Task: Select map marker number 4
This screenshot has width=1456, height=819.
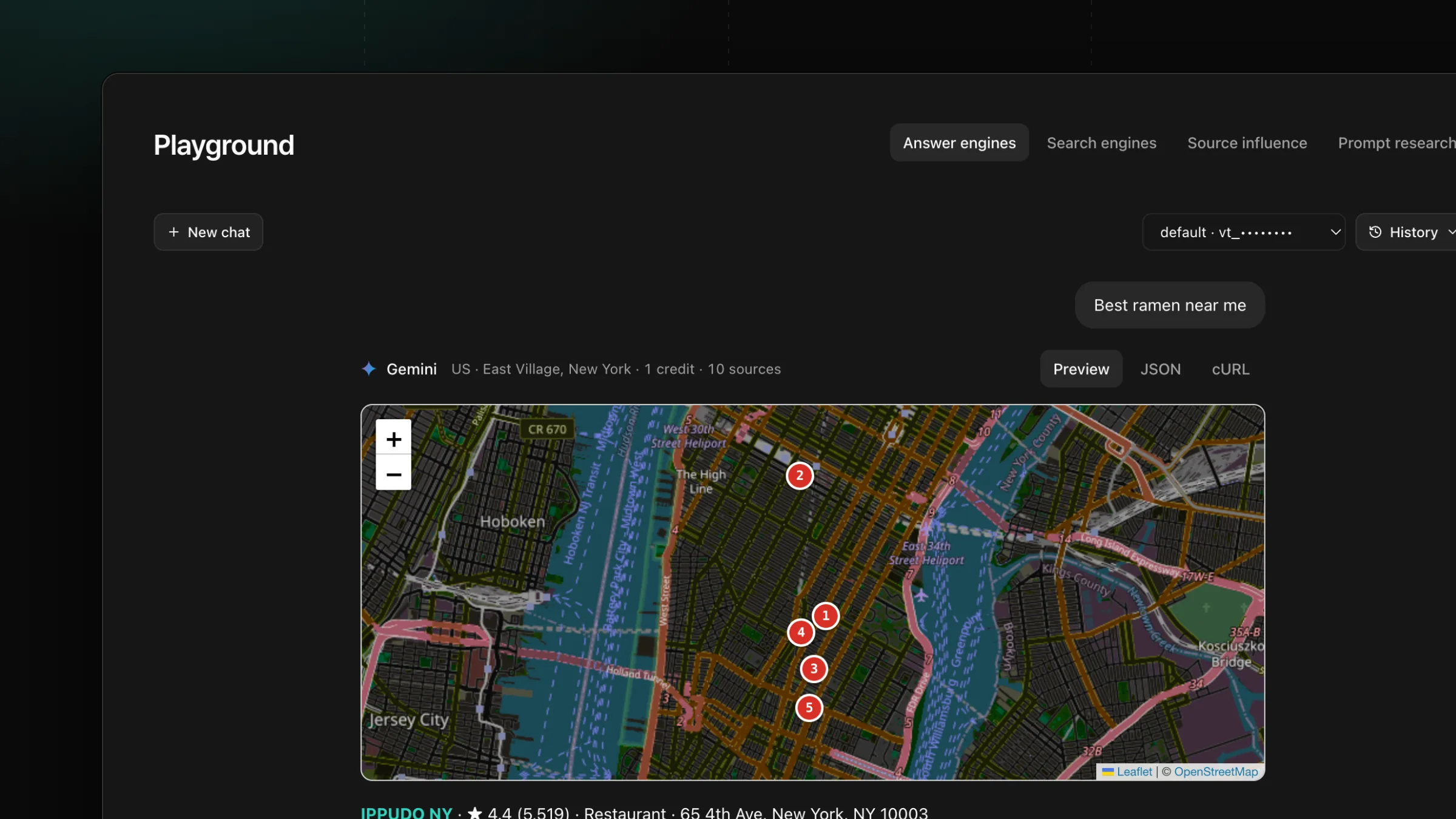Action: coord(801,633)
